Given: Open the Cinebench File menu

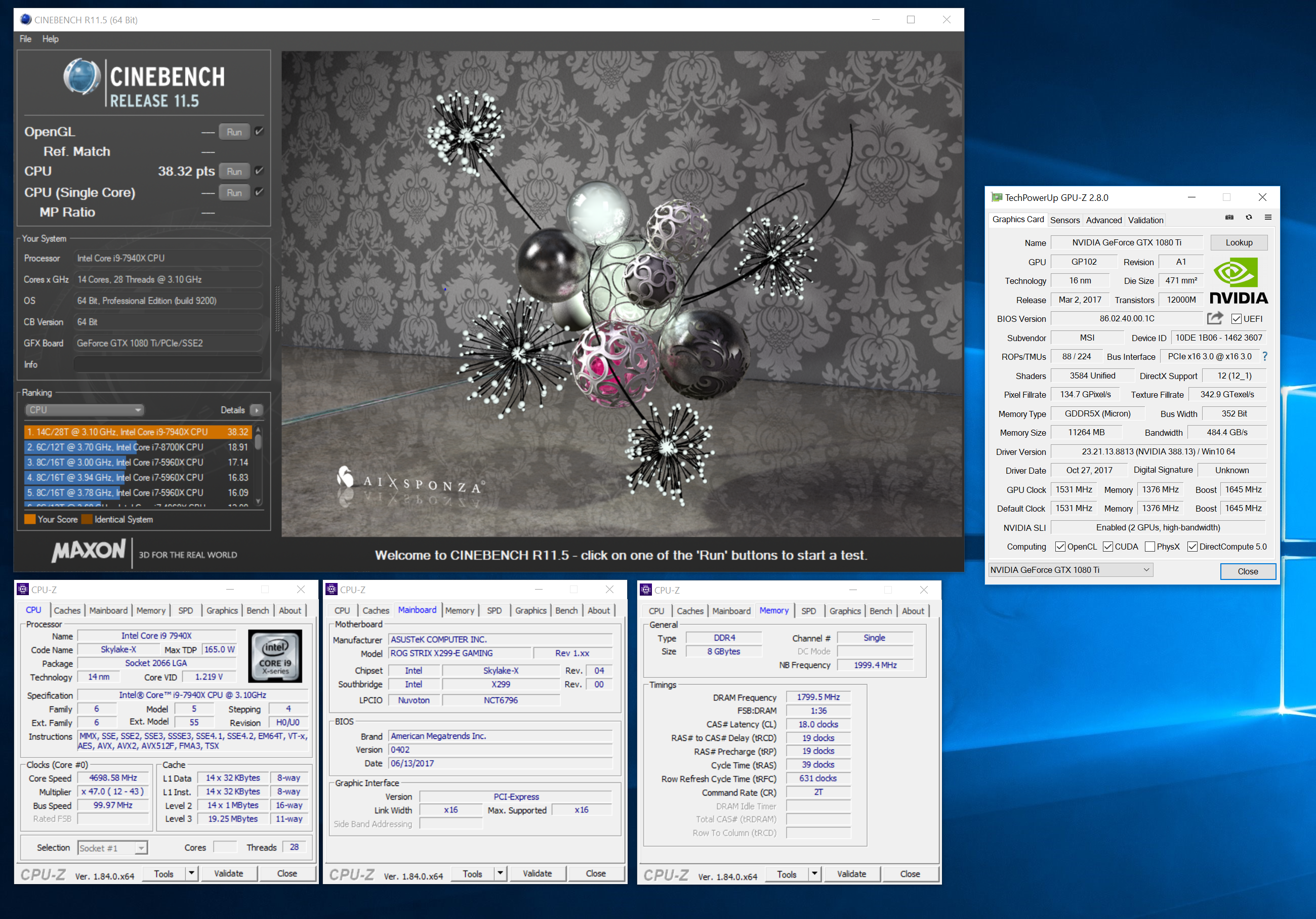Looking at the screenshot, I should point(25,39).
